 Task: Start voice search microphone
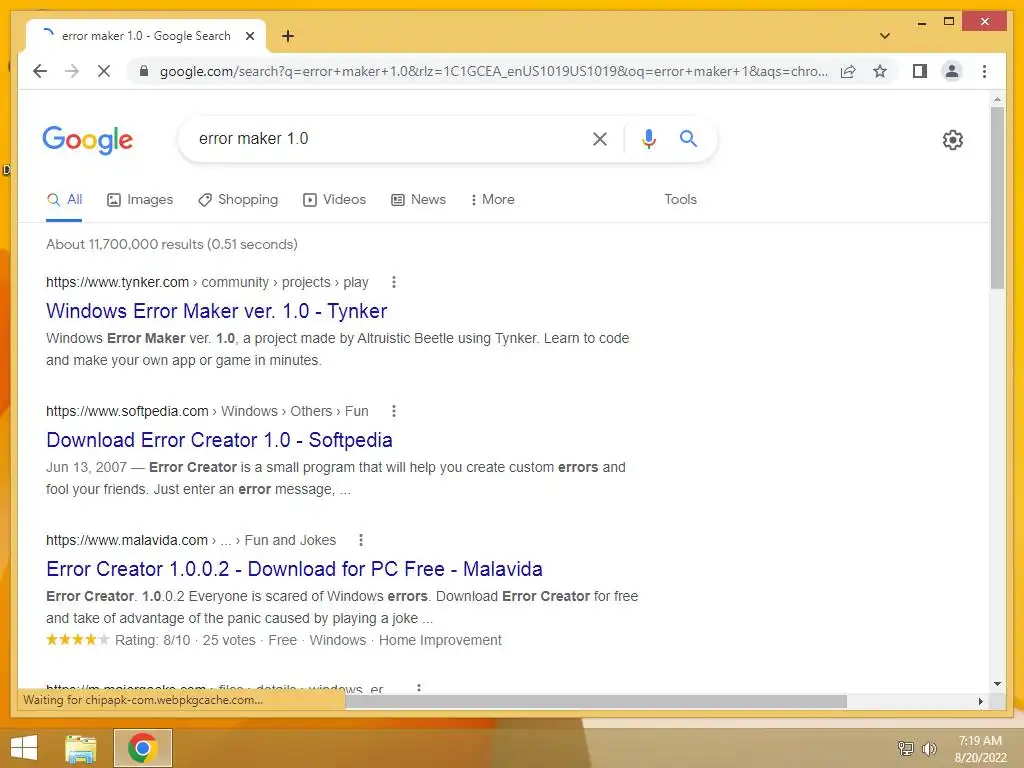pyautogui.click(x=648, y=138)
